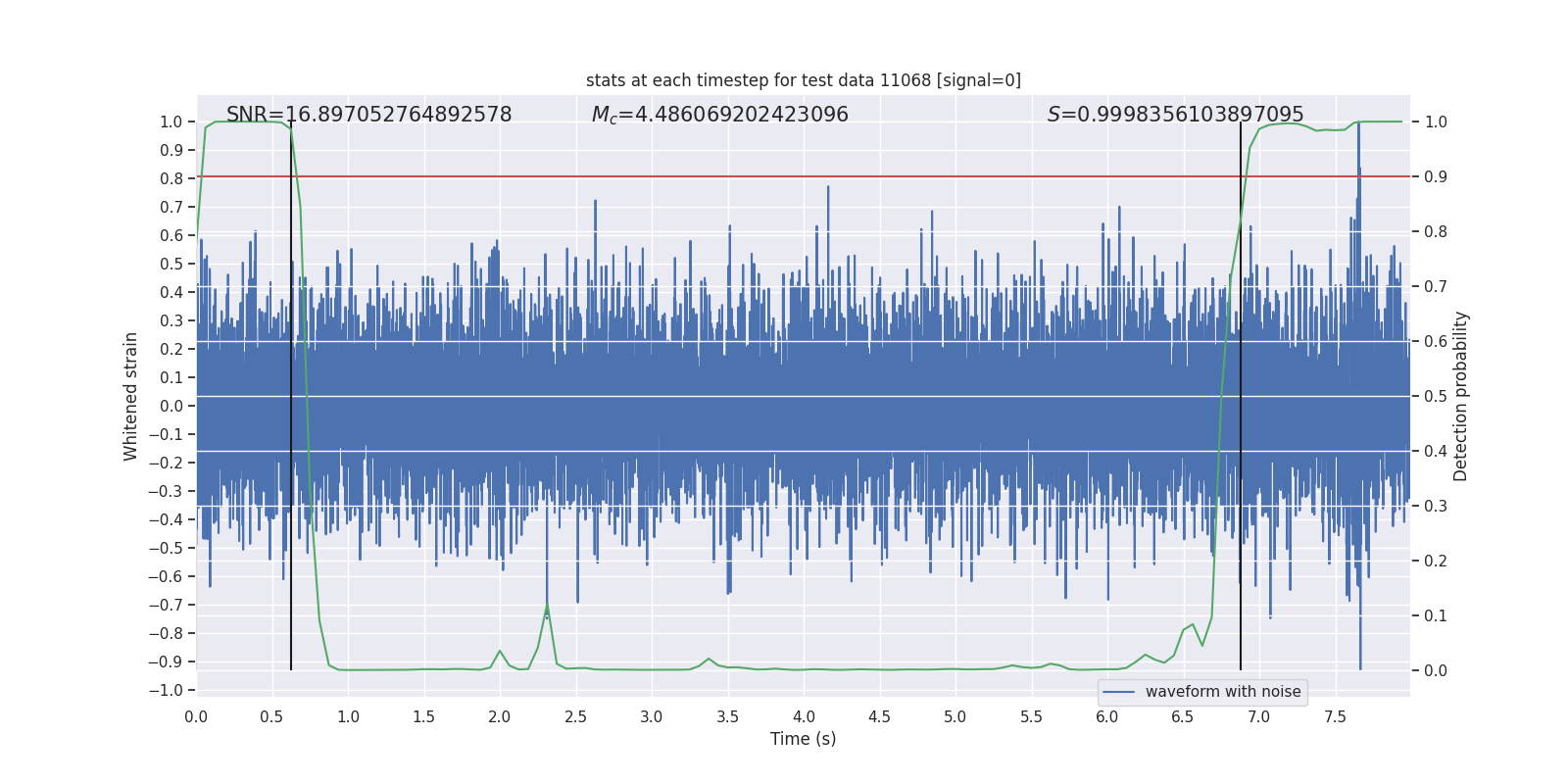Viewport: 1568px width, 784px height.
Task: Click the 0.9 tick on the probability axis
Action: (1436, 177)
